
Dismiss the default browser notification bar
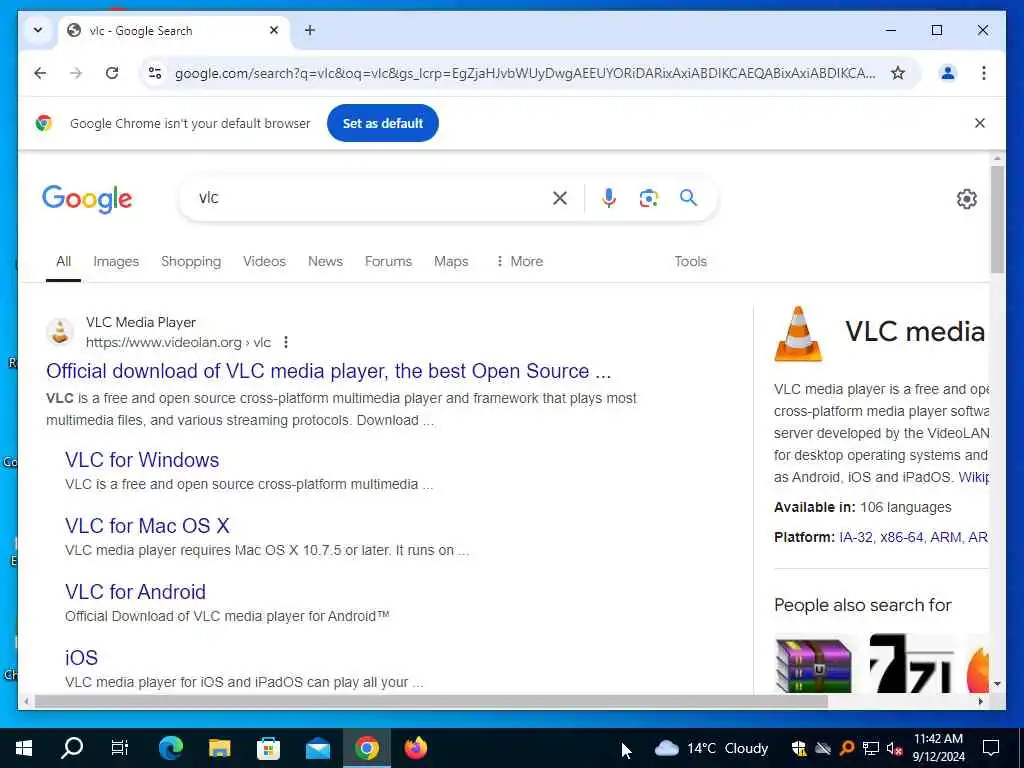(980, 123)
